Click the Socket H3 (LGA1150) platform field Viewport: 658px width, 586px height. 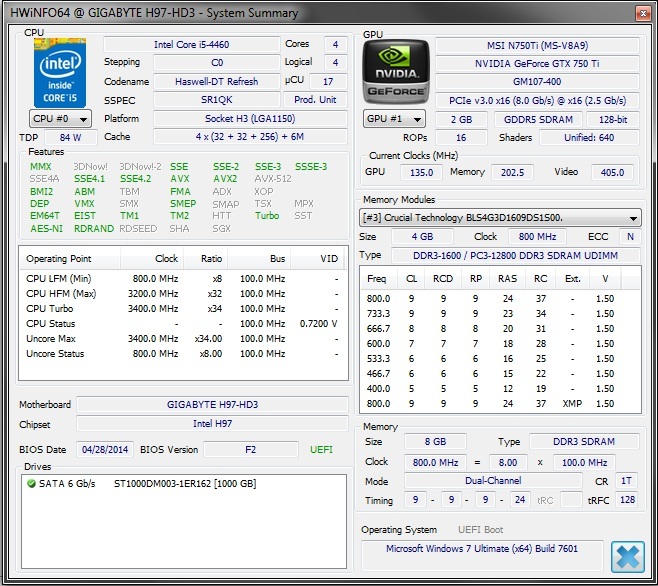(250, 118)
